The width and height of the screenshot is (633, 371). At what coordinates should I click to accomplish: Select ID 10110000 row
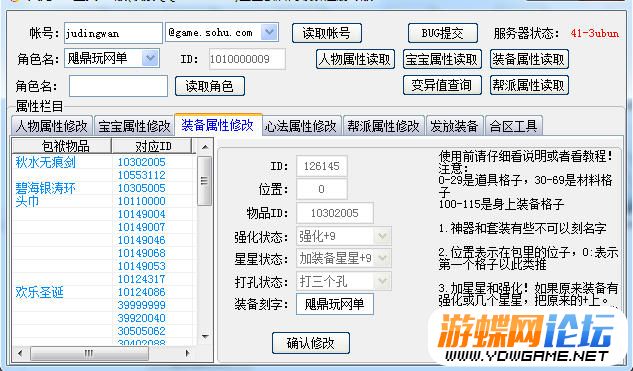[x=141, y=201]
